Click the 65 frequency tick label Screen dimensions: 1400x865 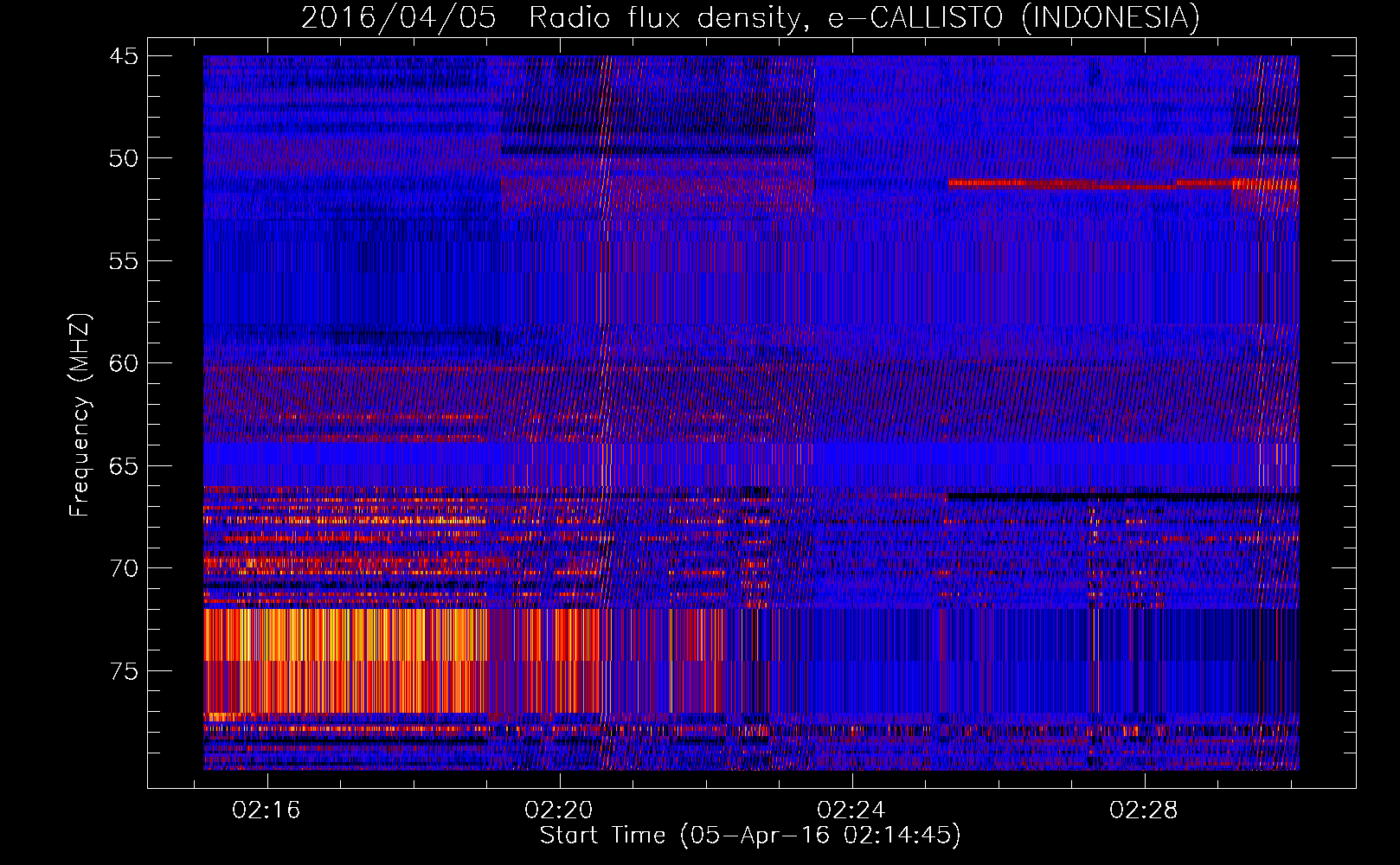(124, 466)
